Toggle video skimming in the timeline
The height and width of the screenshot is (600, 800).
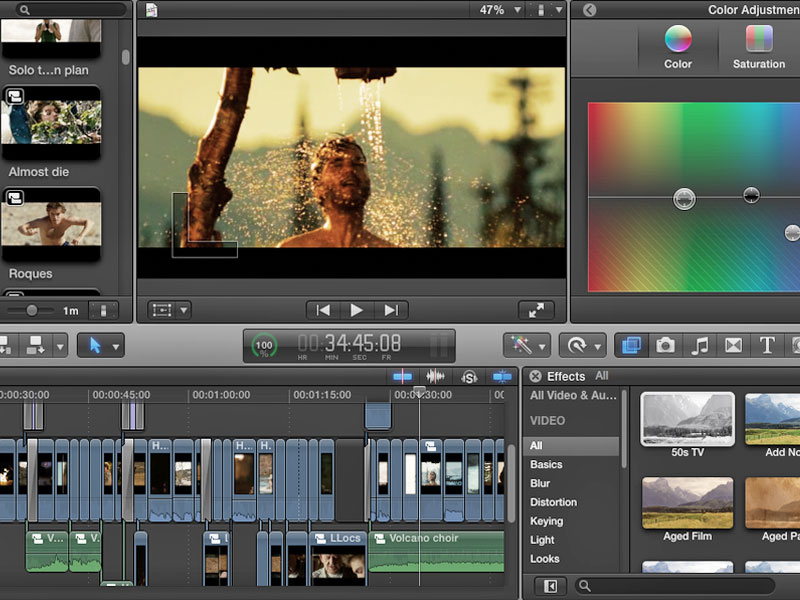[x=403, y=377]
